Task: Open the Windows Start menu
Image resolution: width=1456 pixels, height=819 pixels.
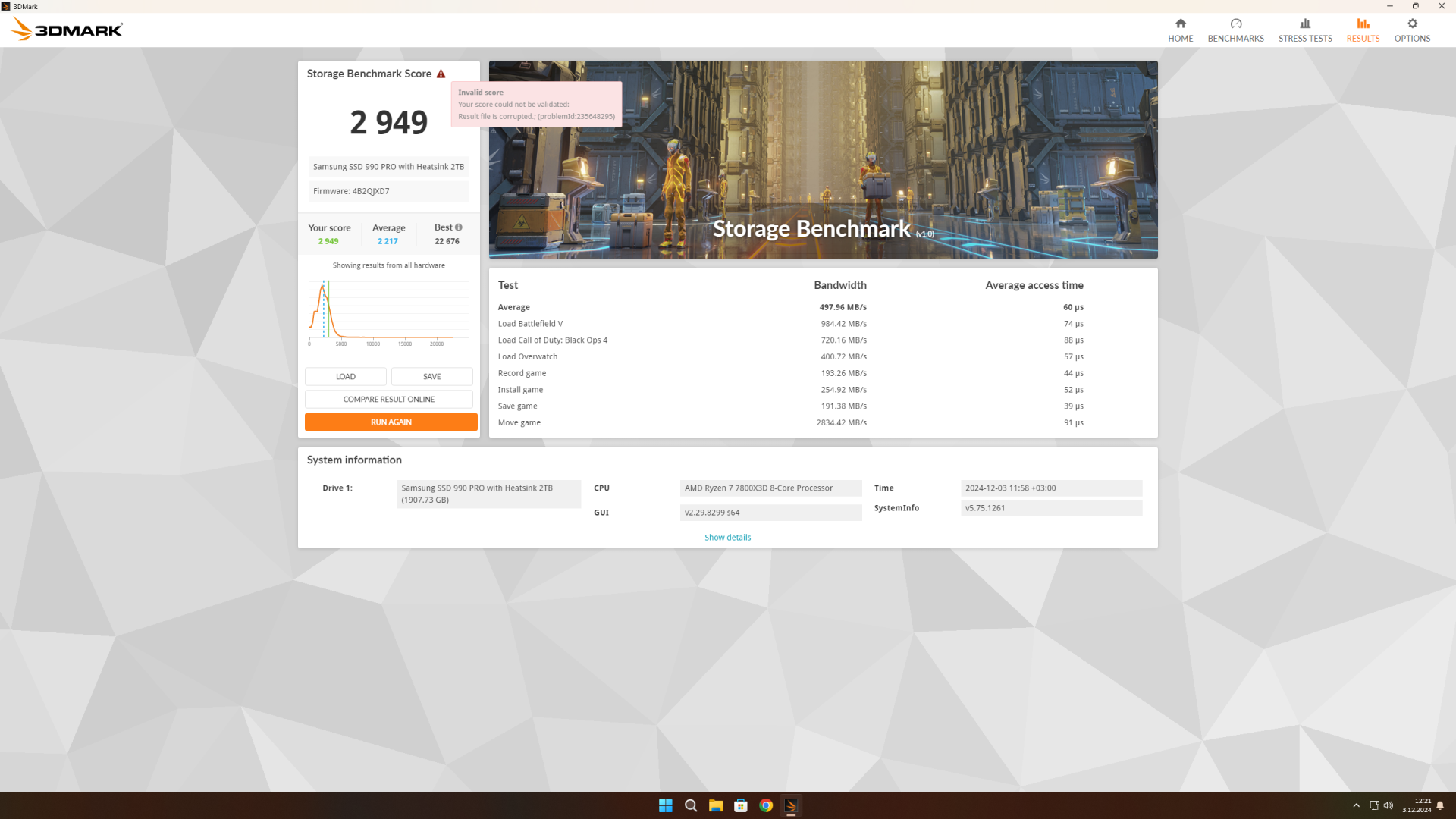Action: (x=665, y=805)
